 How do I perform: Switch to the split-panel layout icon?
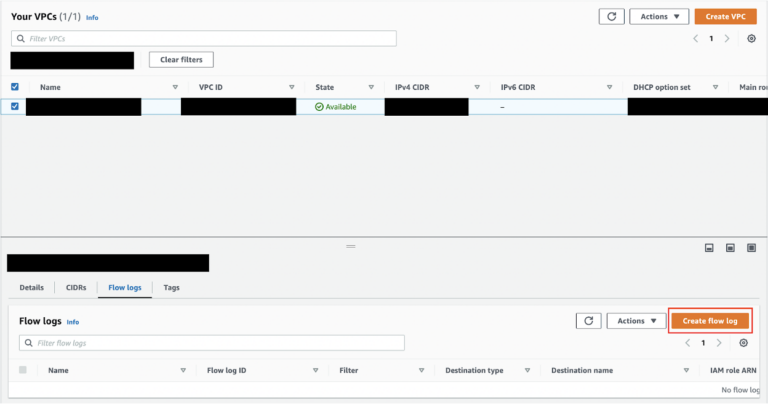[731, 247]
